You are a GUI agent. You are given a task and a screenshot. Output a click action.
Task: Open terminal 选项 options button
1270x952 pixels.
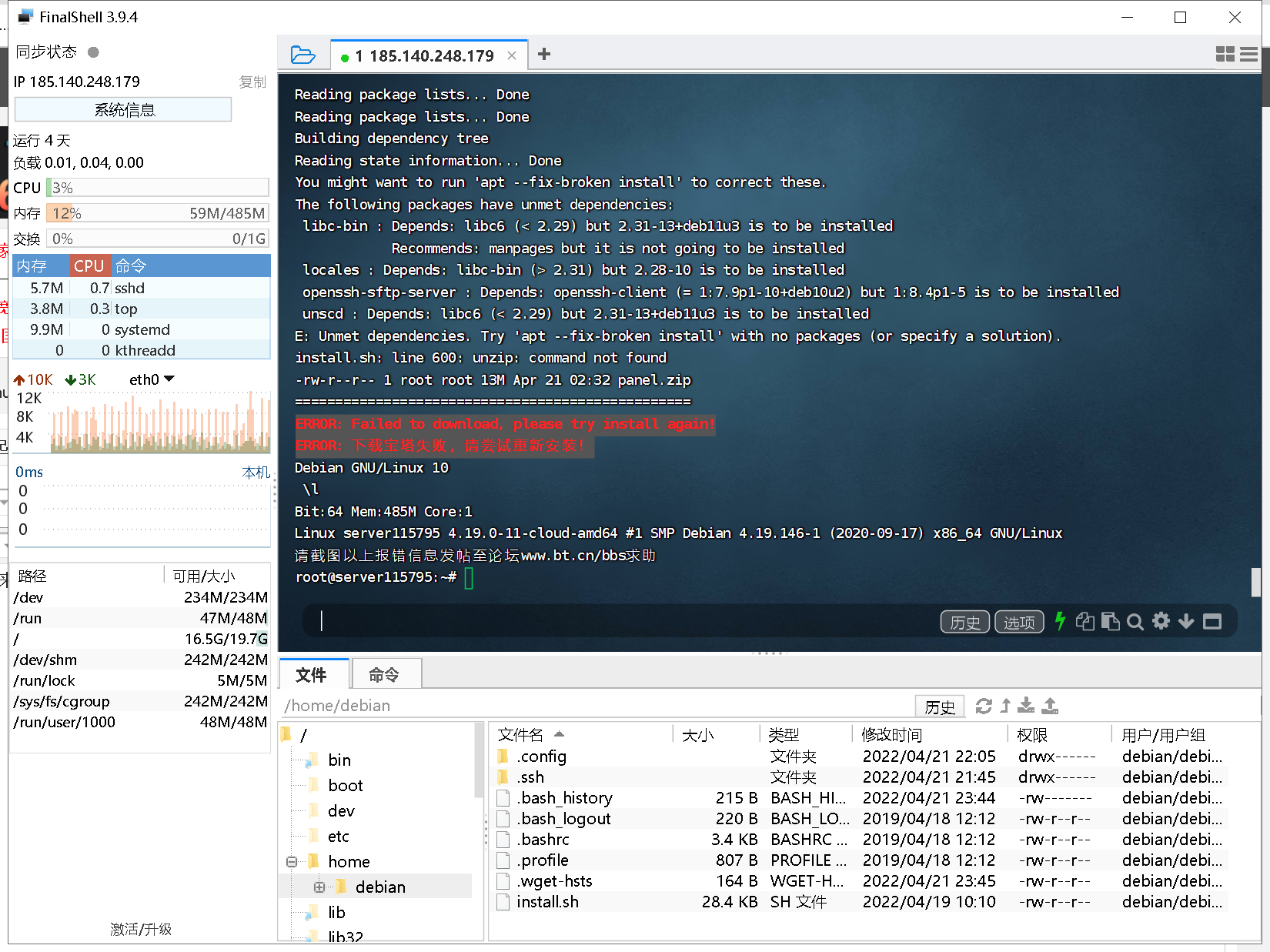pos(1019,622)
